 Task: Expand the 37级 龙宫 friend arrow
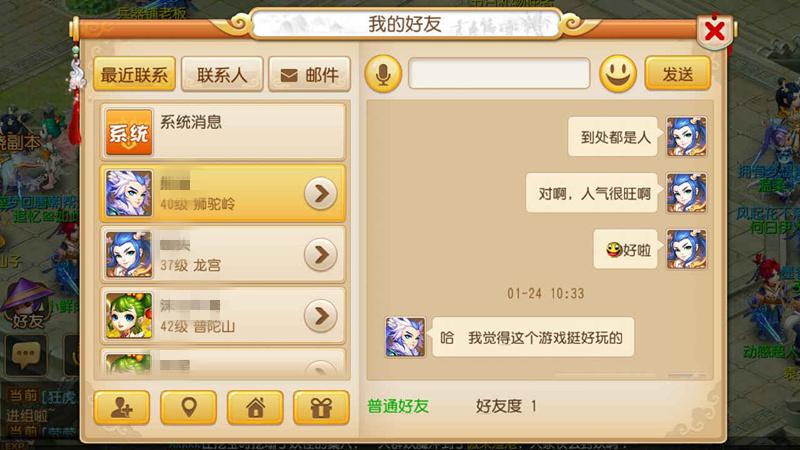tap(321, 255)
